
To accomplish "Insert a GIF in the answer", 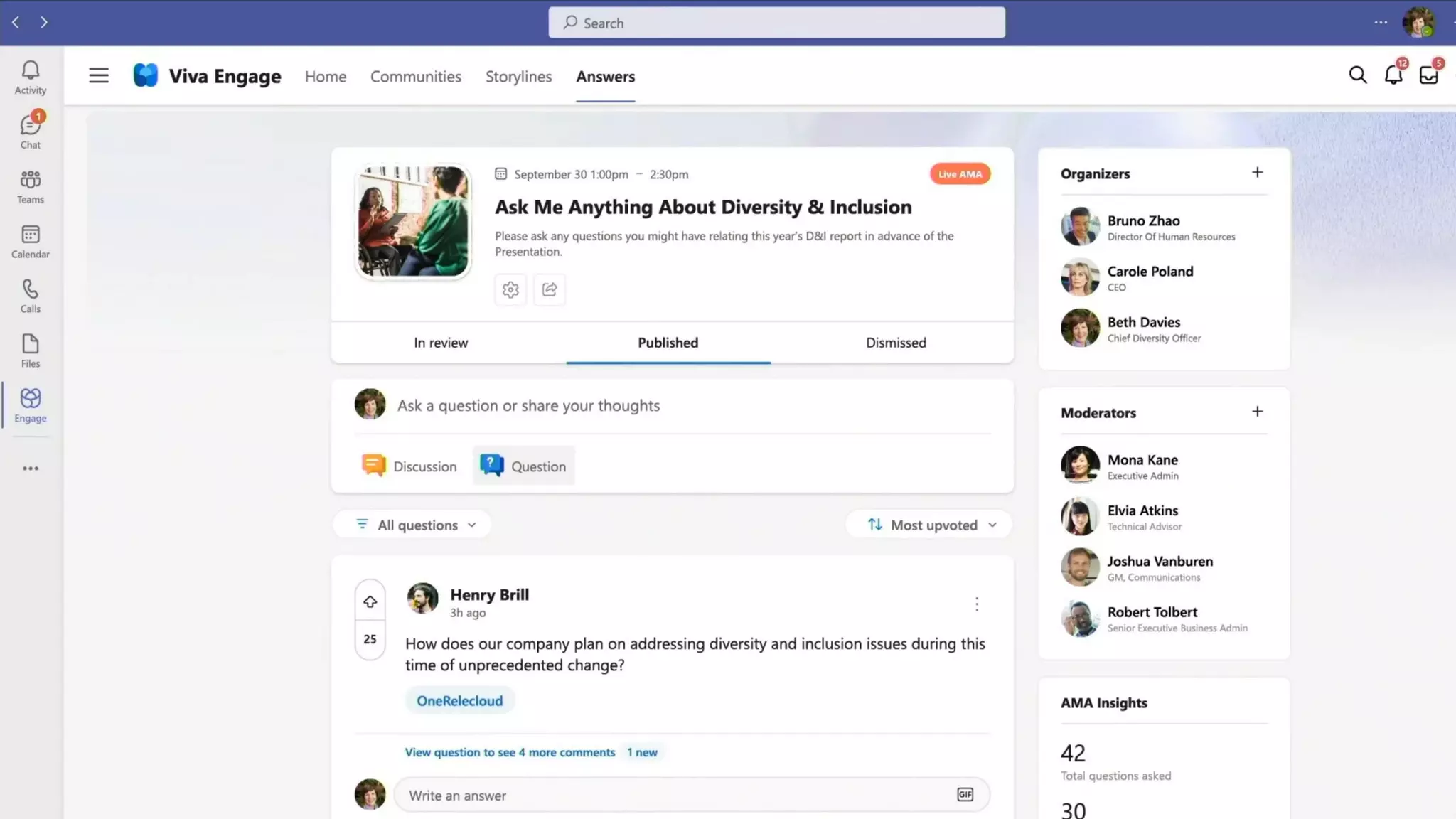I will click(965, 795).
